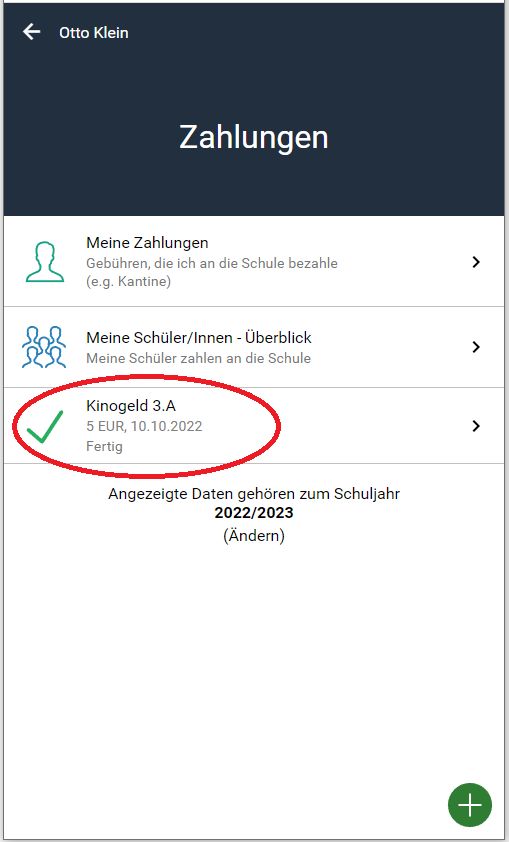Image resolution: width=509 pixels, height=842 pixels.
Task: Click the Zahlungen page heading
Action: point(253,137)
